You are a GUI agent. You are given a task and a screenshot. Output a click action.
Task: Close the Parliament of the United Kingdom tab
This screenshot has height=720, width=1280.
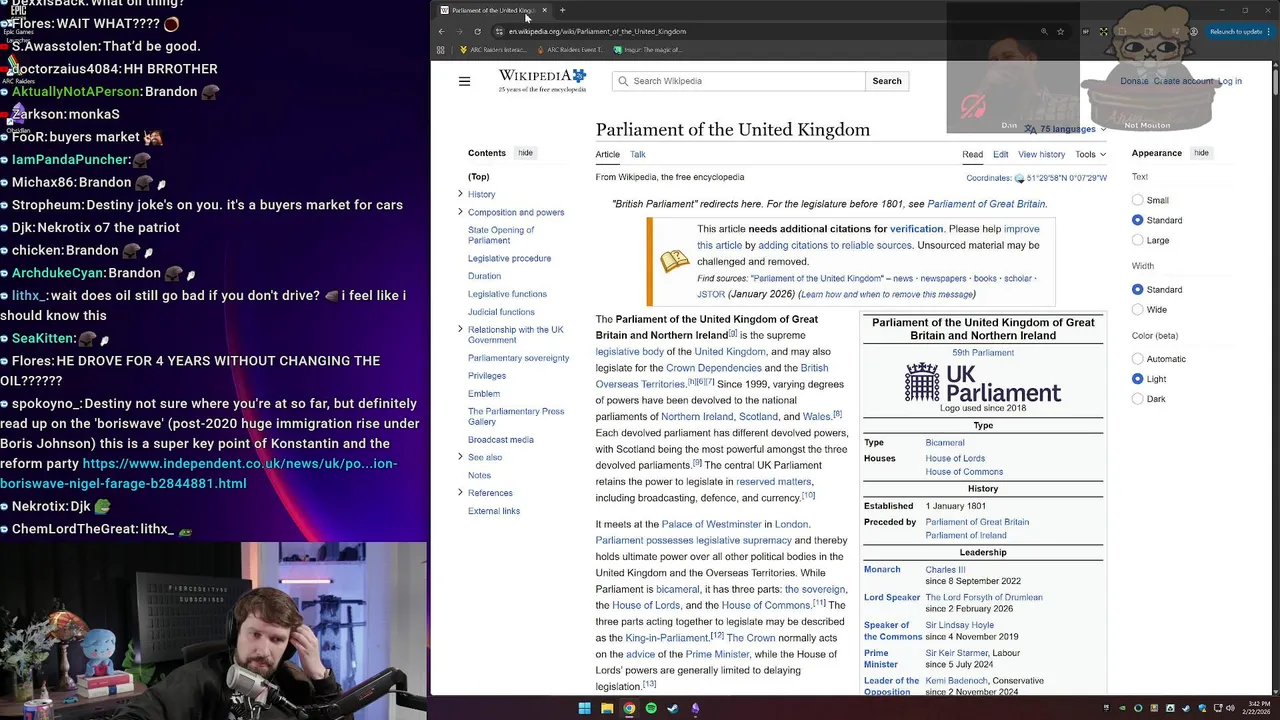click(x=544, y=10)
